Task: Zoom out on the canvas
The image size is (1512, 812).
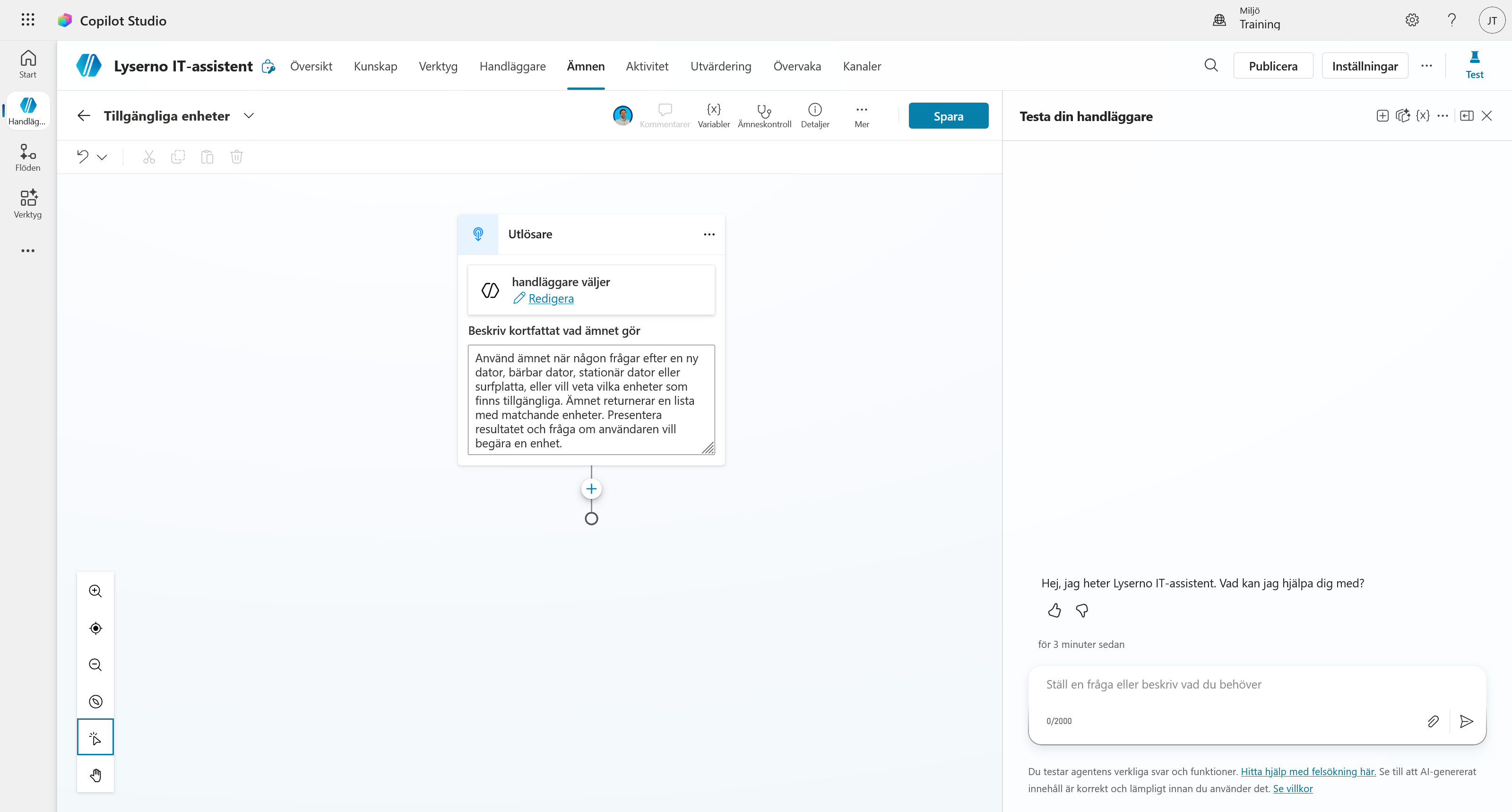Action: tap(95, 664)
